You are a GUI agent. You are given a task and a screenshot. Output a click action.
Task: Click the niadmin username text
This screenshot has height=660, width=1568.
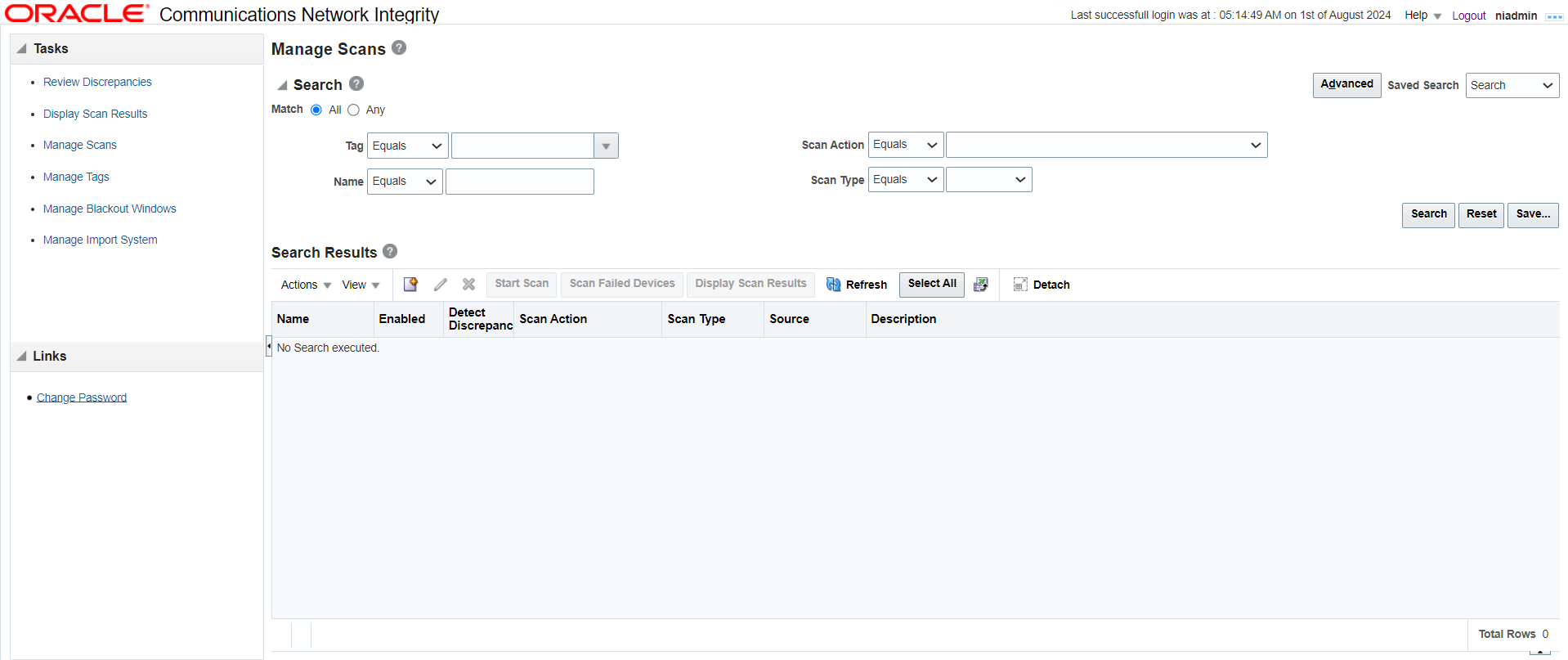point(1516,16)
